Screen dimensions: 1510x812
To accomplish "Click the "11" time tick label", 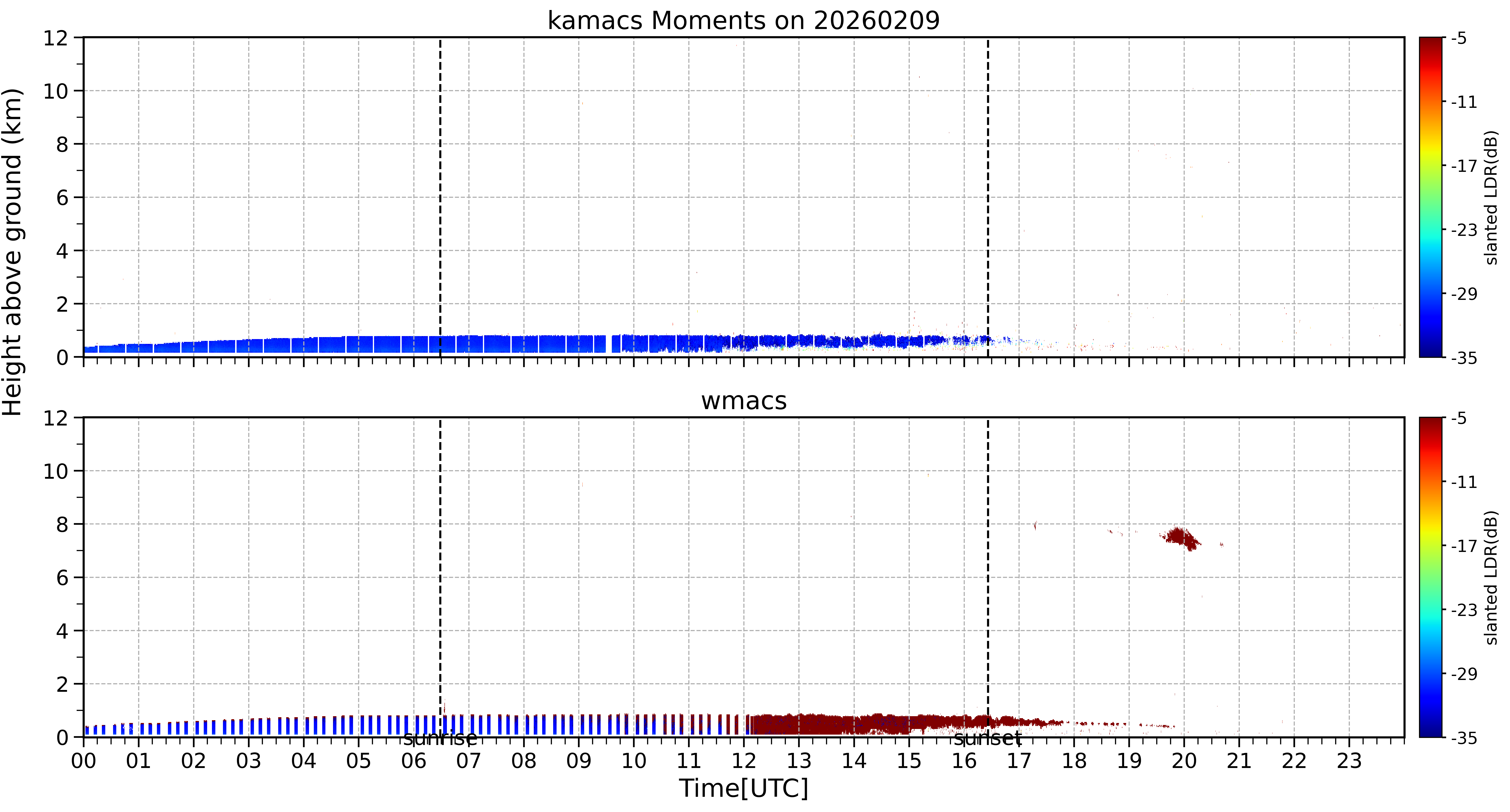I will point(689,761).
